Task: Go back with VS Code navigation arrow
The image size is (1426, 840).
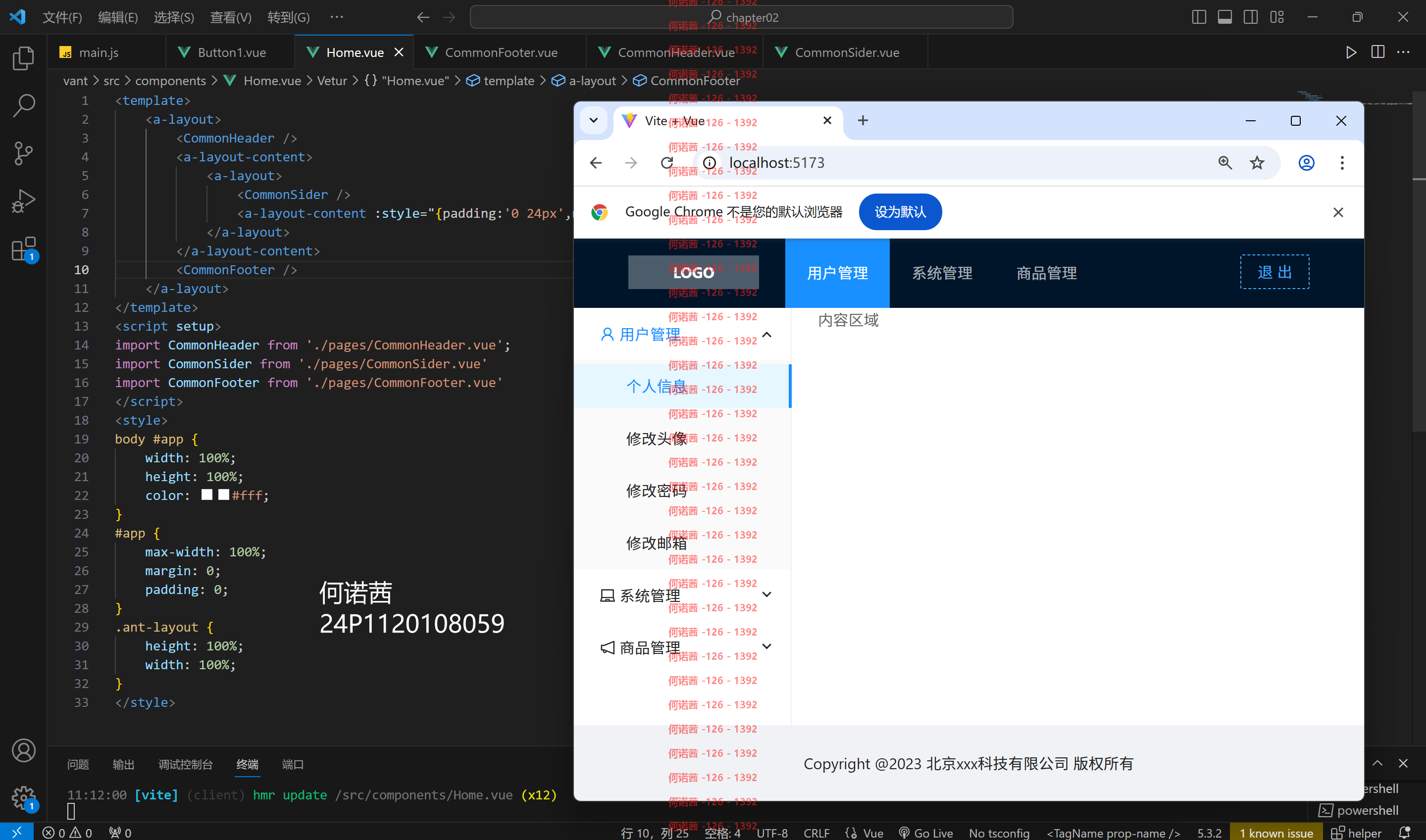Action: point(423,17)
